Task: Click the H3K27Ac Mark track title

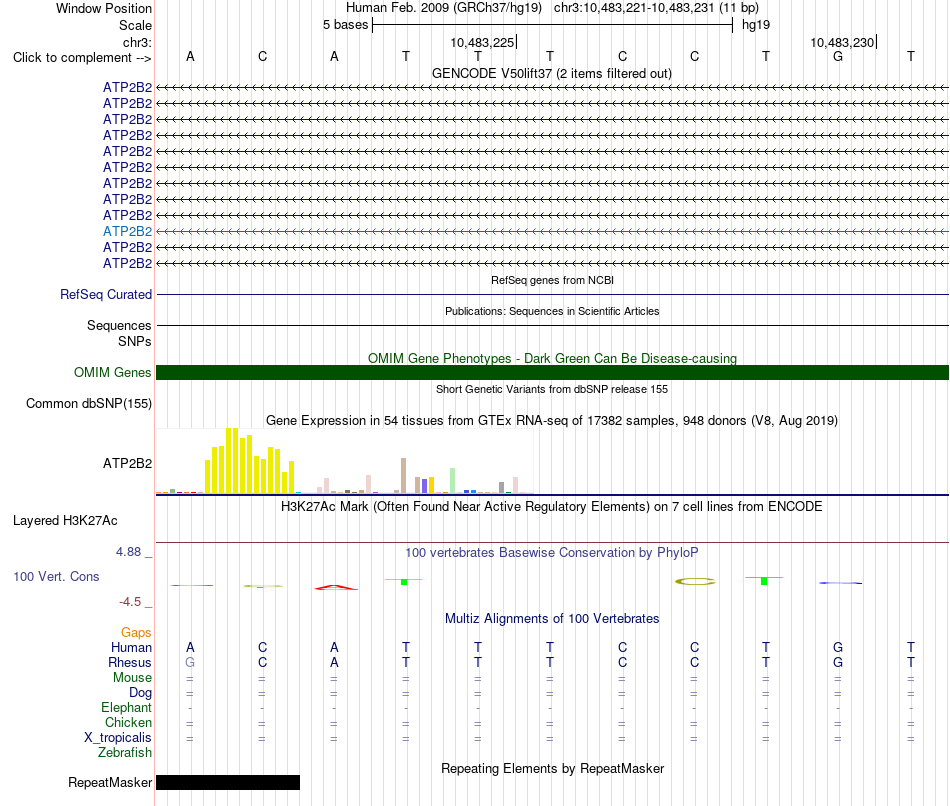Action: 552,507
